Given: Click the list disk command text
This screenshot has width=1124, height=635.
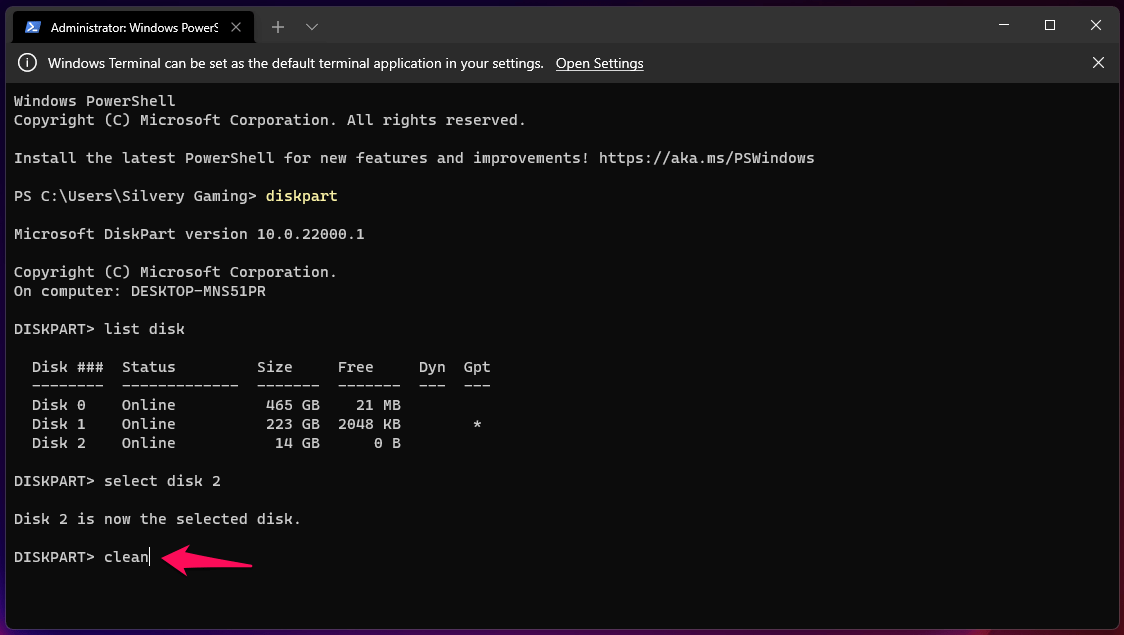Looking at the screenshot, I should (x=144, y=329).
